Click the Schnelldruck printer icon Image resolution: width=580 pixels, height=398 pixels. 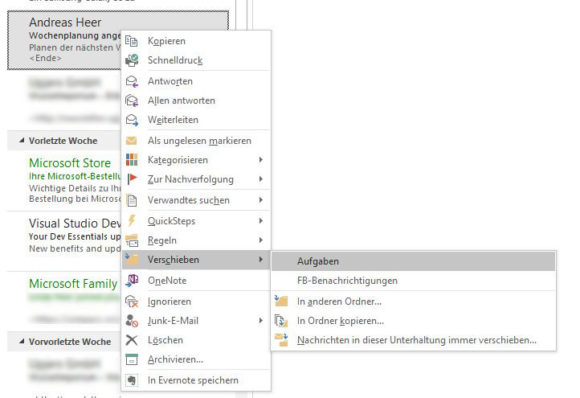[x=132, y=60]
